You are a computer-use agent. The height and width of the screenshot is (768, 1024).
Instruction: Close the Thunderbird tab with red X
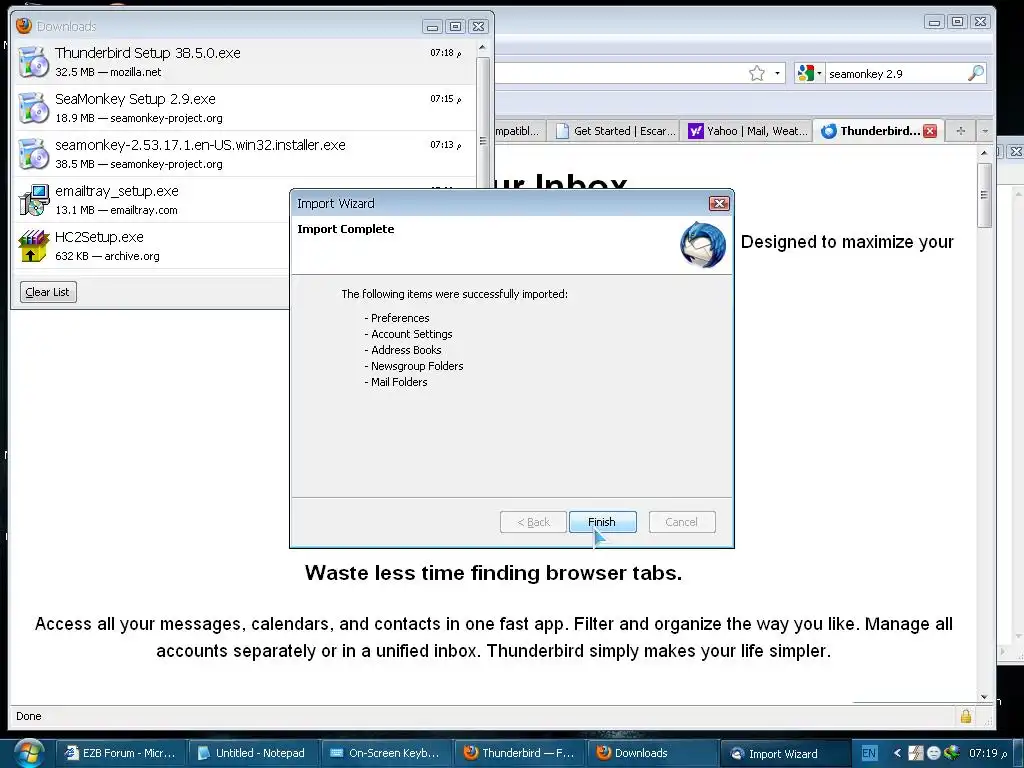930,131
